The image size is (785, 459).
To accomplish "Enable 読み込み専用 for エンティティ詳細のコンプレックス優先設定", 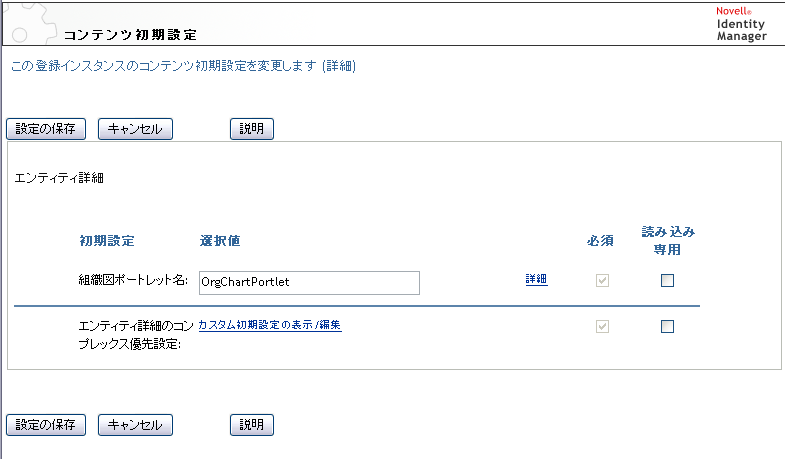I will (x=667, y=326).
